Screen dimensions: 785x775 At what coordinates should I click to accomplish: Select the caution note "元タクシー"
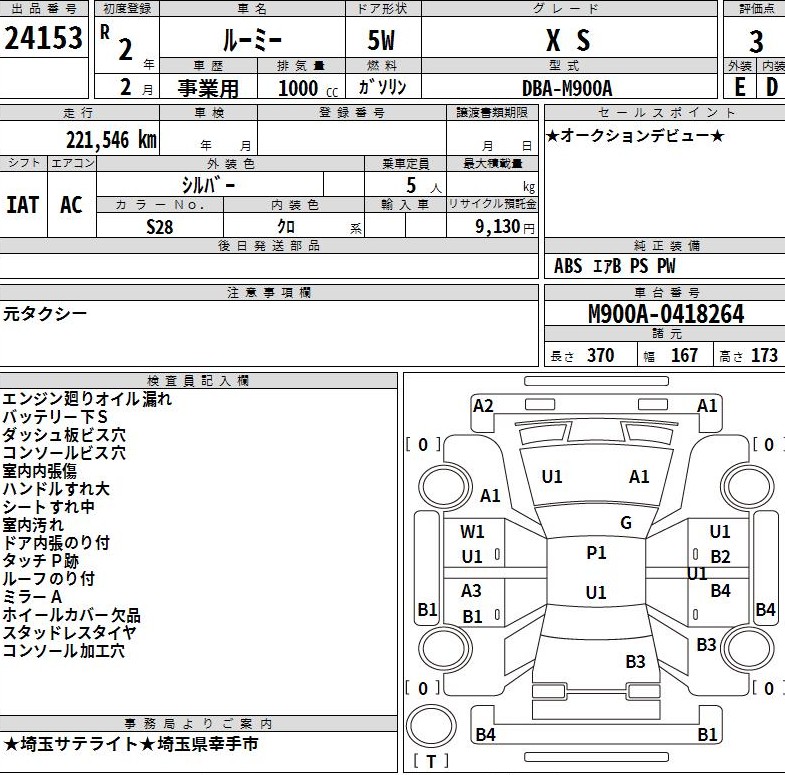[x=45, y=314]
